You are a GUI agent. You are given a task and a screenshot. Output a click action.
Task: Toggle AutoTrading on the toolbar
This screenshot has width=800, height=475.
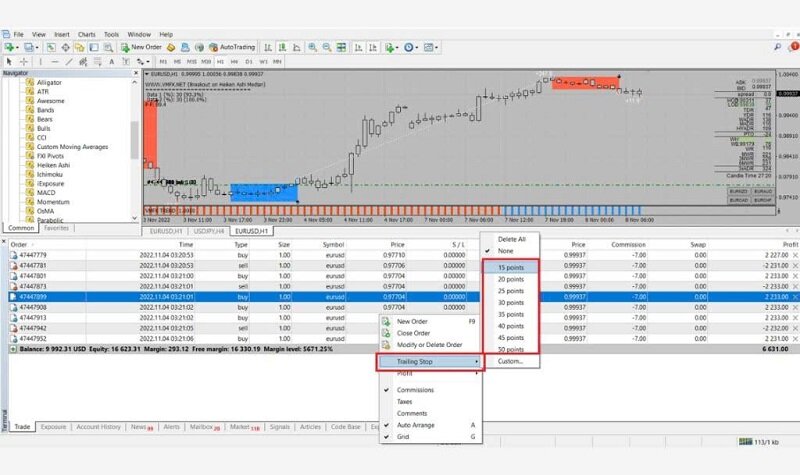pos(232,47)
